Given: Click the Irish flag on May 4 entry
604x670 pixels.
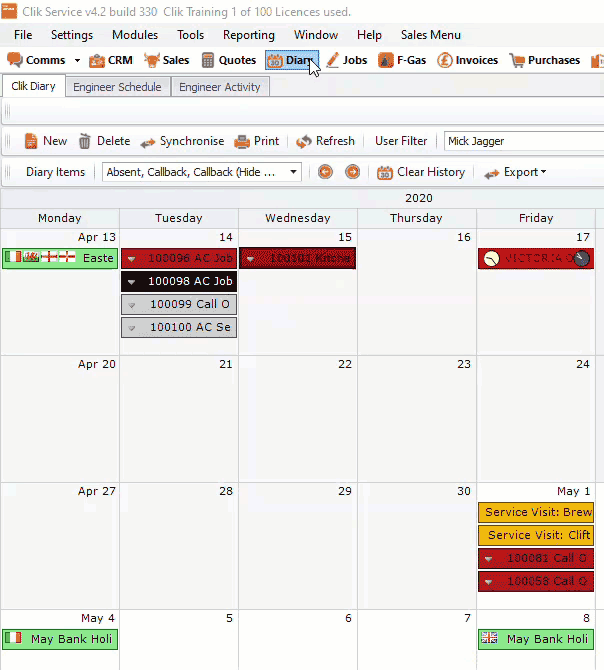Looking at the screenshot, I should point(13,638).
